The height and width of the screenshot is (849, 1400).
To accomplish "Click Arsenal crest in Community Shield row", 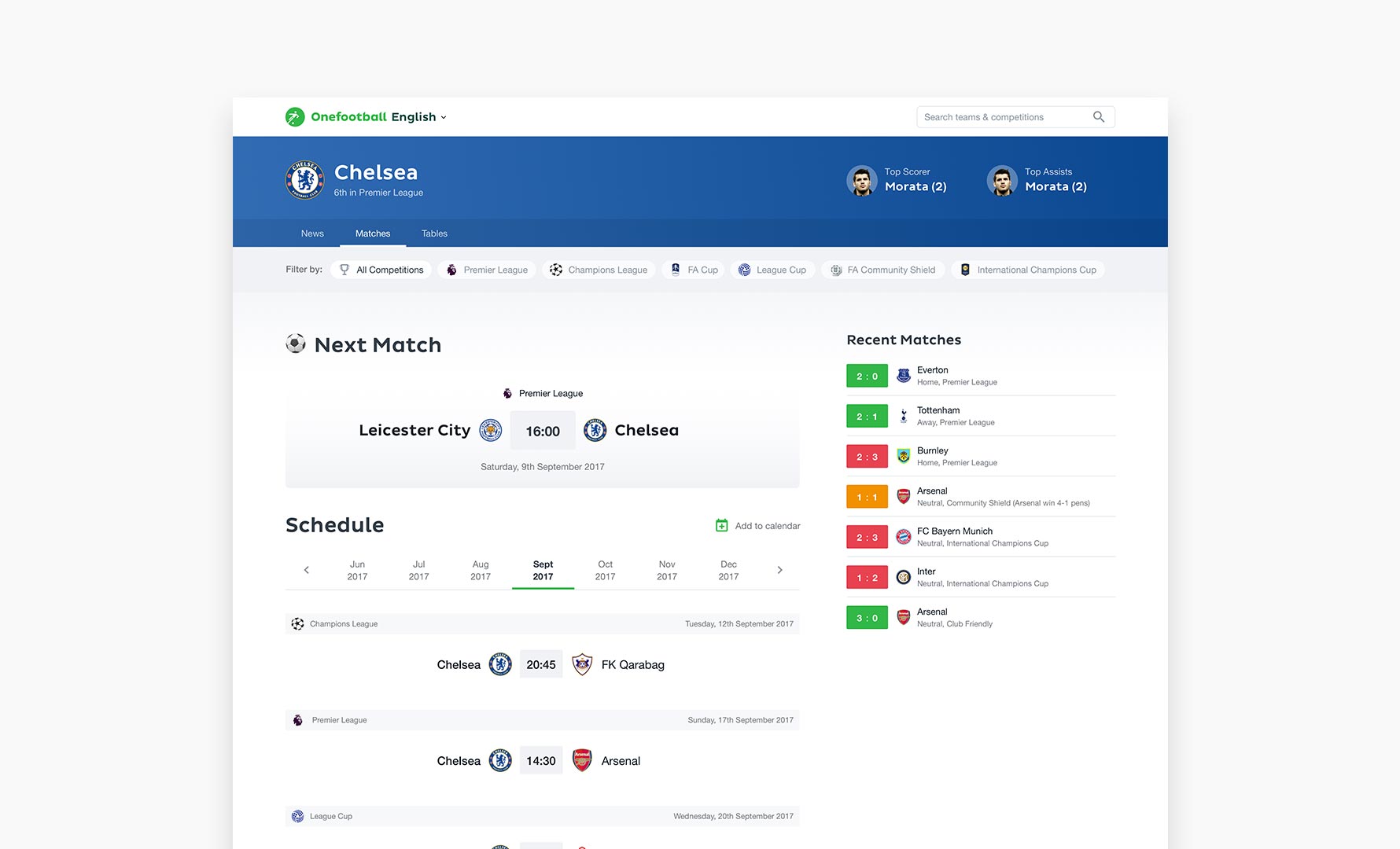I will pos(904,497).
